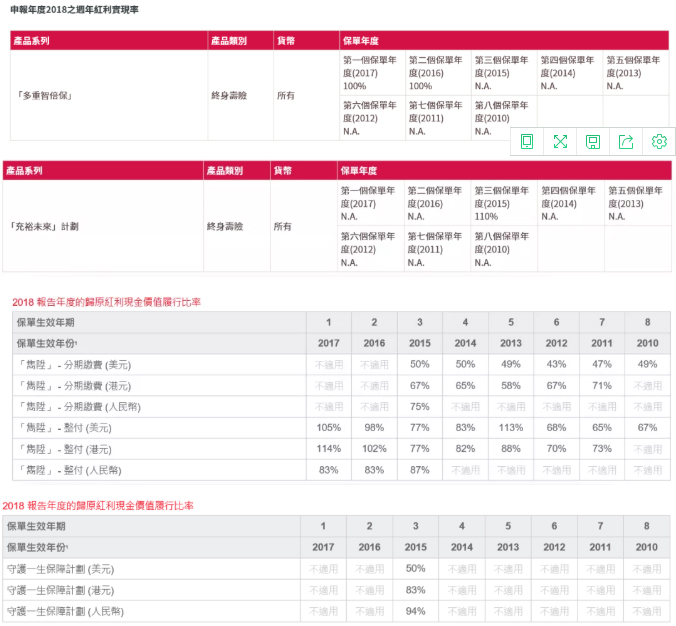Click the 82% cell

[x=465, y=449]
